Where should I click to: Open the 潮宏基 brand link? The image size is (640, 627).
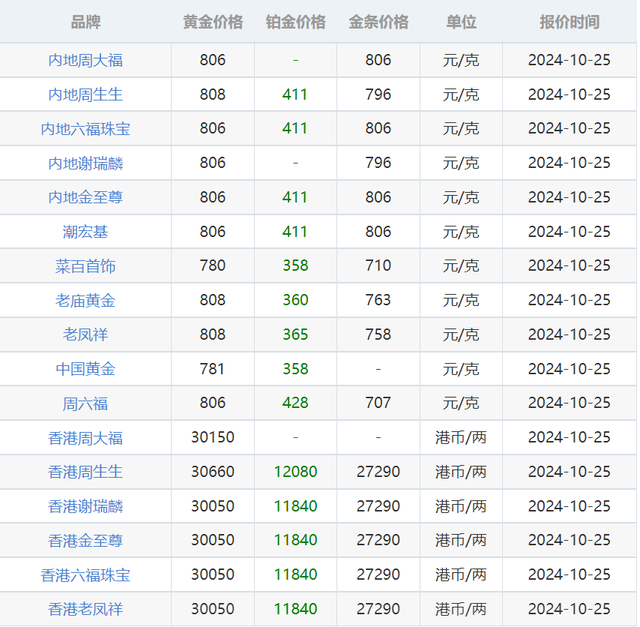coord(85,232)
